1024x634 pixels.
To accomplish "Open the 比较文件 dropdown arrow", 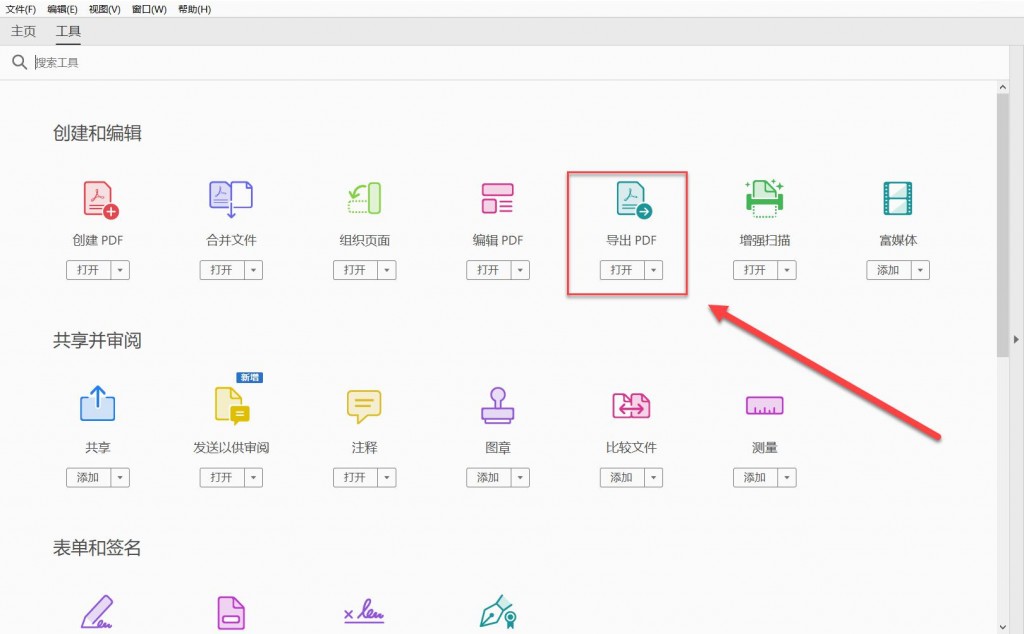I will [653, 477].
